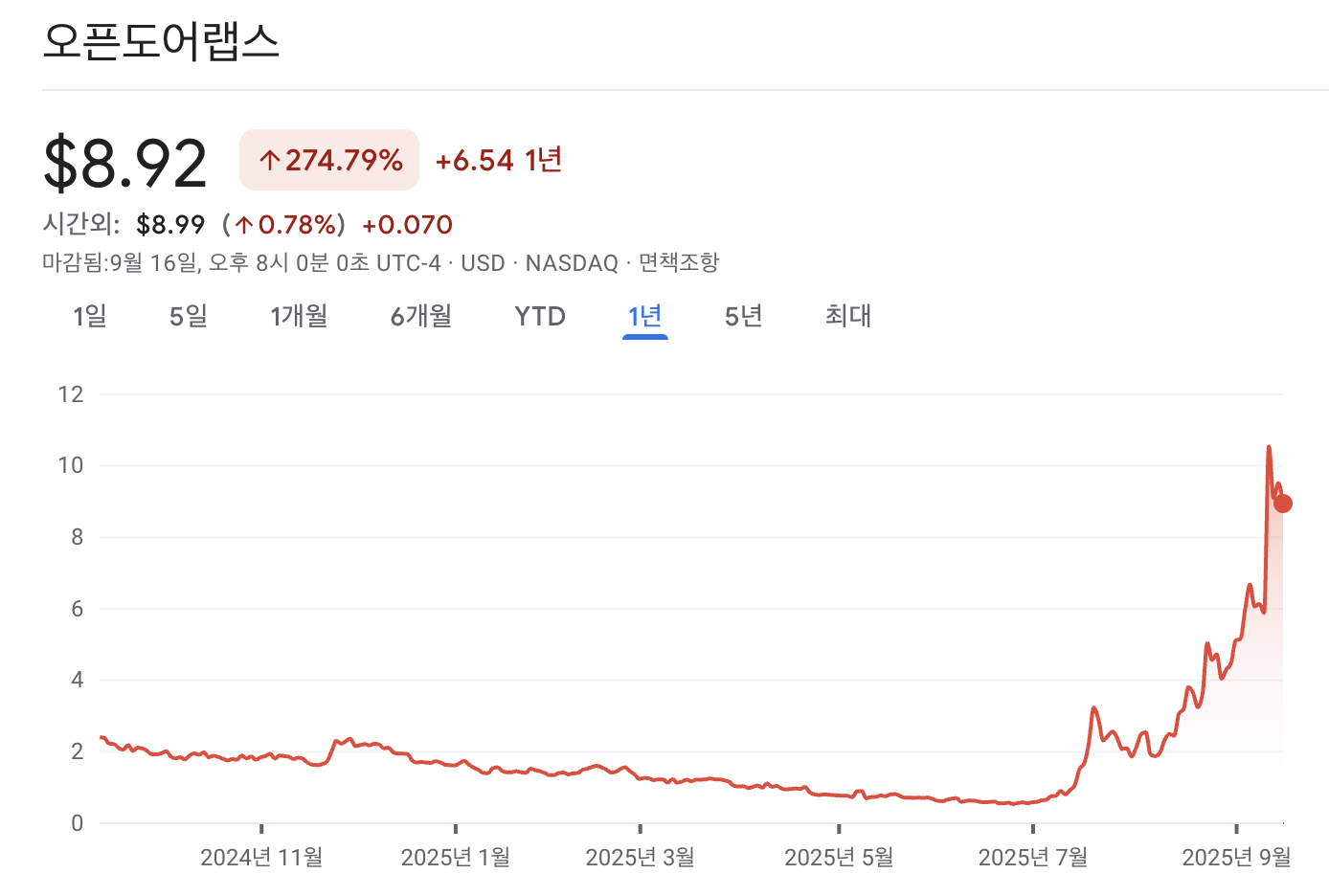
Task: Select the 1일 time range tab
Action: tap(89, 316)
